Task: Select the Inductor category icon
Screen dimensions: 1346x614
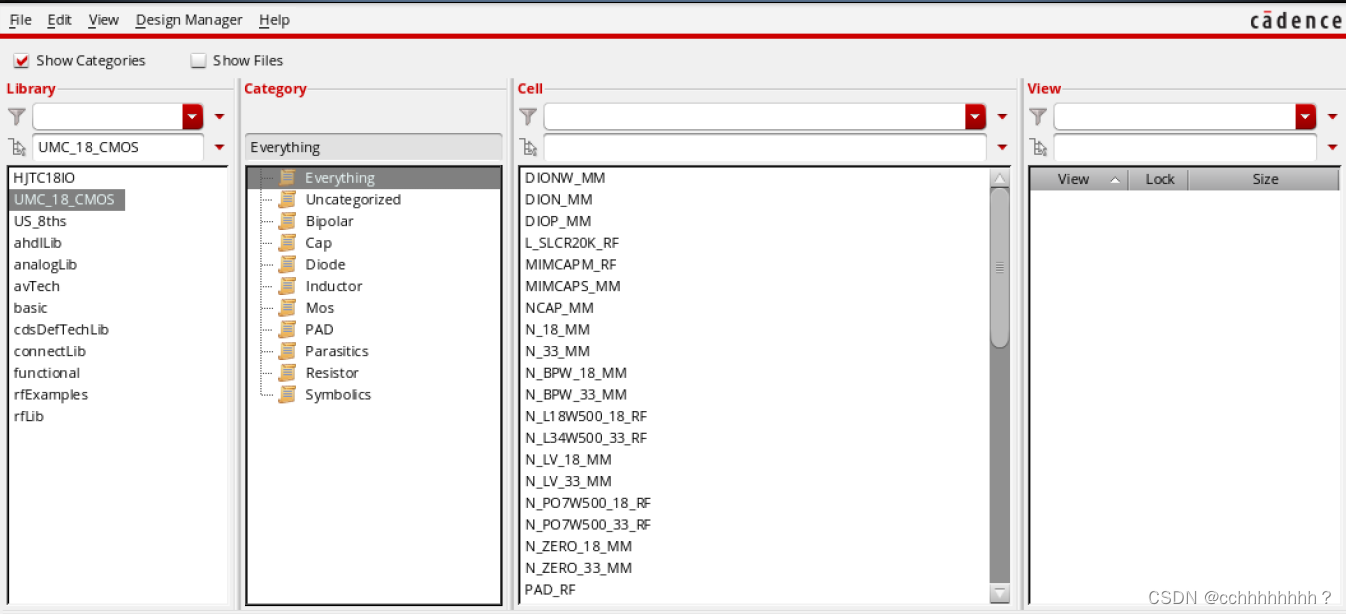Action: click(288, 286)
